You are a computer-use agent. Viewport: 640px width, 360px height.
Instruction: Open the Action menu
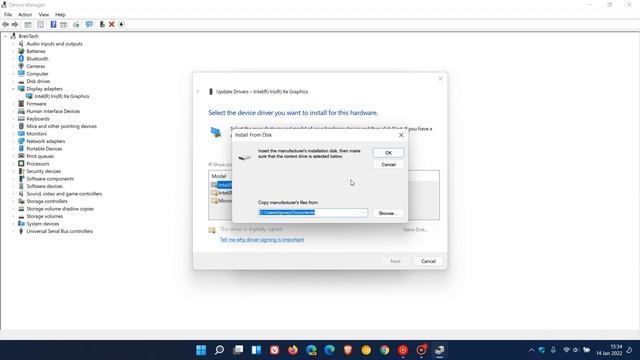[25, 14]
